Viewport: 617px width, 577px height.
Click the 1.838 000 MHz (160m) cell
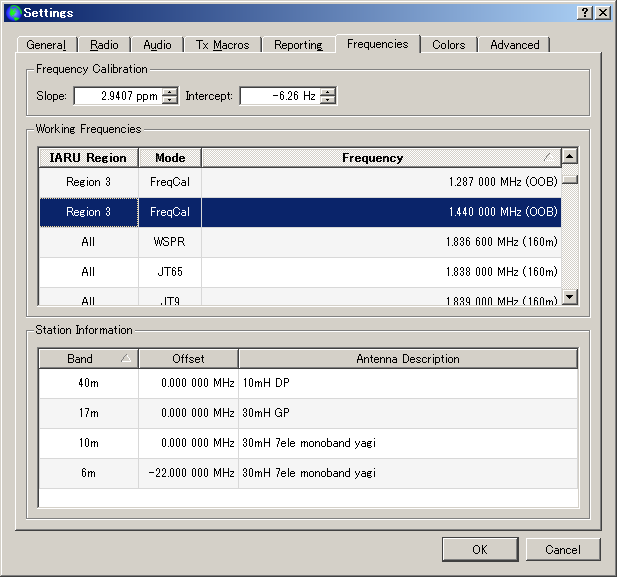[x=381, y=272]
